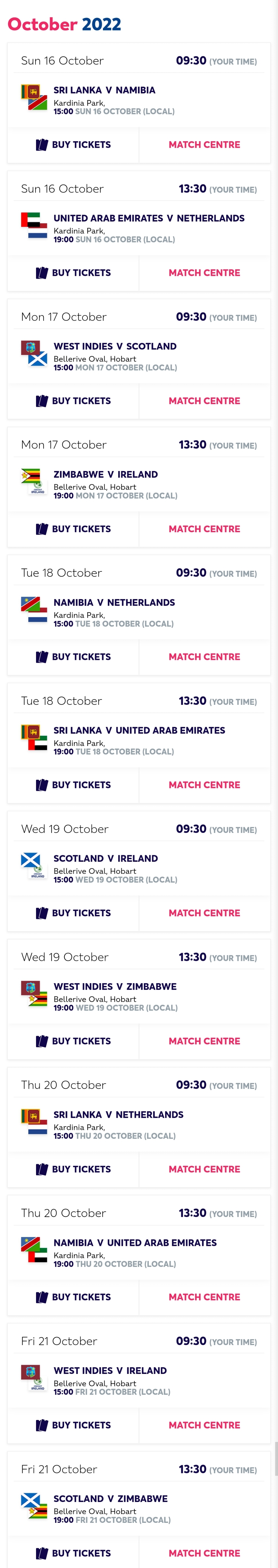
Task: Buy tickets for Scotland v Ireland
Action: point(73,913)
